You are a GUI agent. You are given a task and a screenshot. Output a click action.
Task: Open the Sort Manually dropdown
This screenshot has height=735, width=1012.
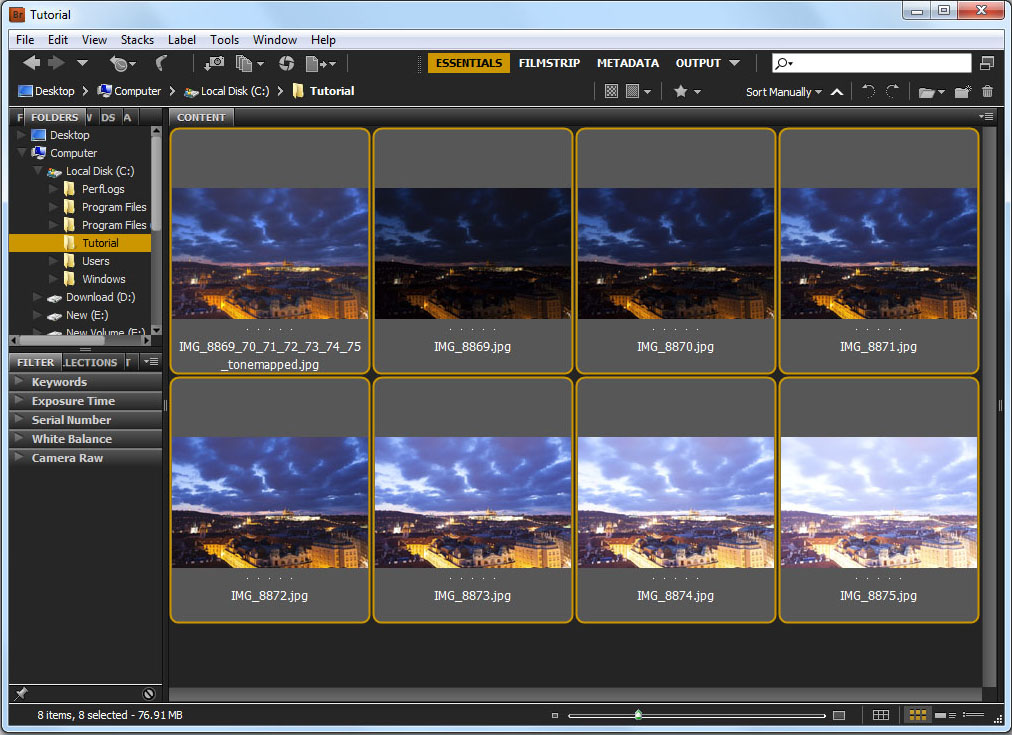(x=783, y=91)
